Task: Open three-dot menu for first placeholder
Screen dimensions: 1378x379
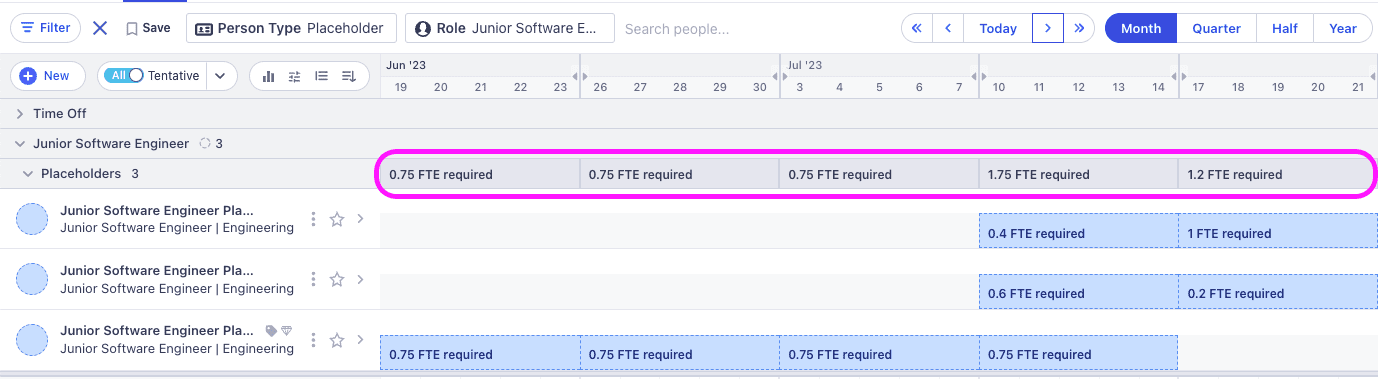Action: [314, 219]
